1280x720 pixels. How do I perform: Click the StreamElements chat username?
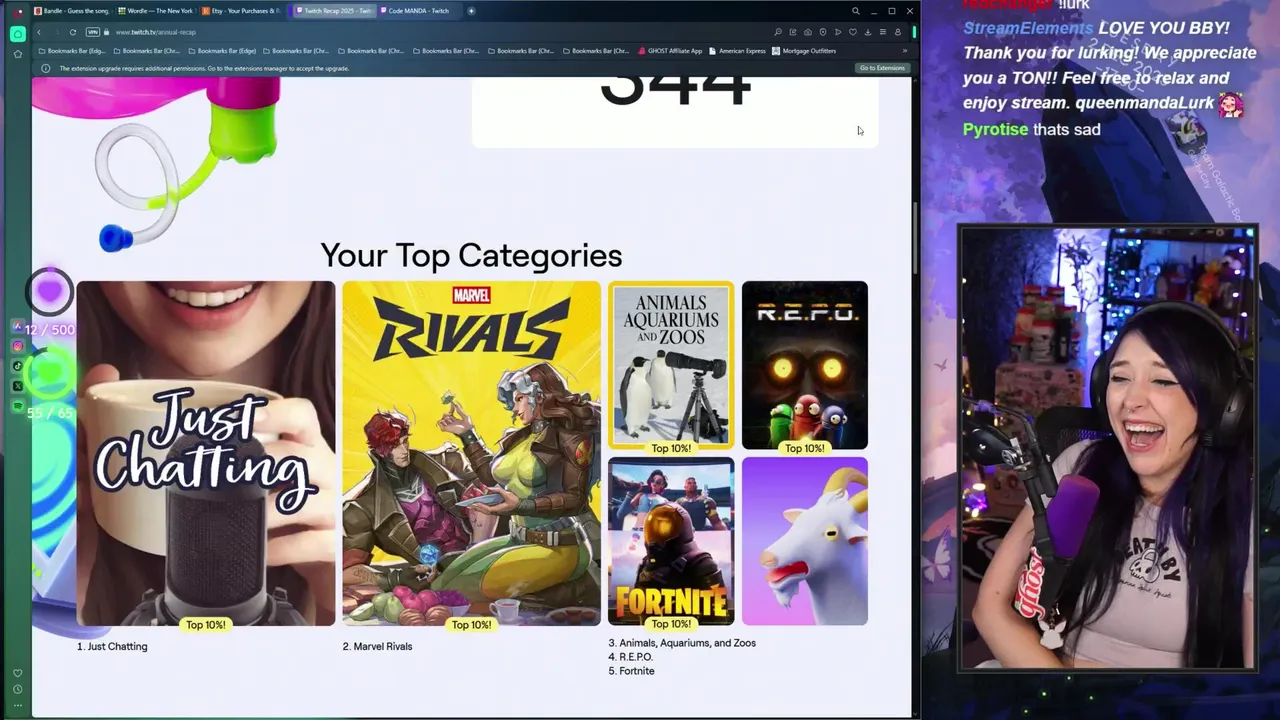tap(1028, 28)
